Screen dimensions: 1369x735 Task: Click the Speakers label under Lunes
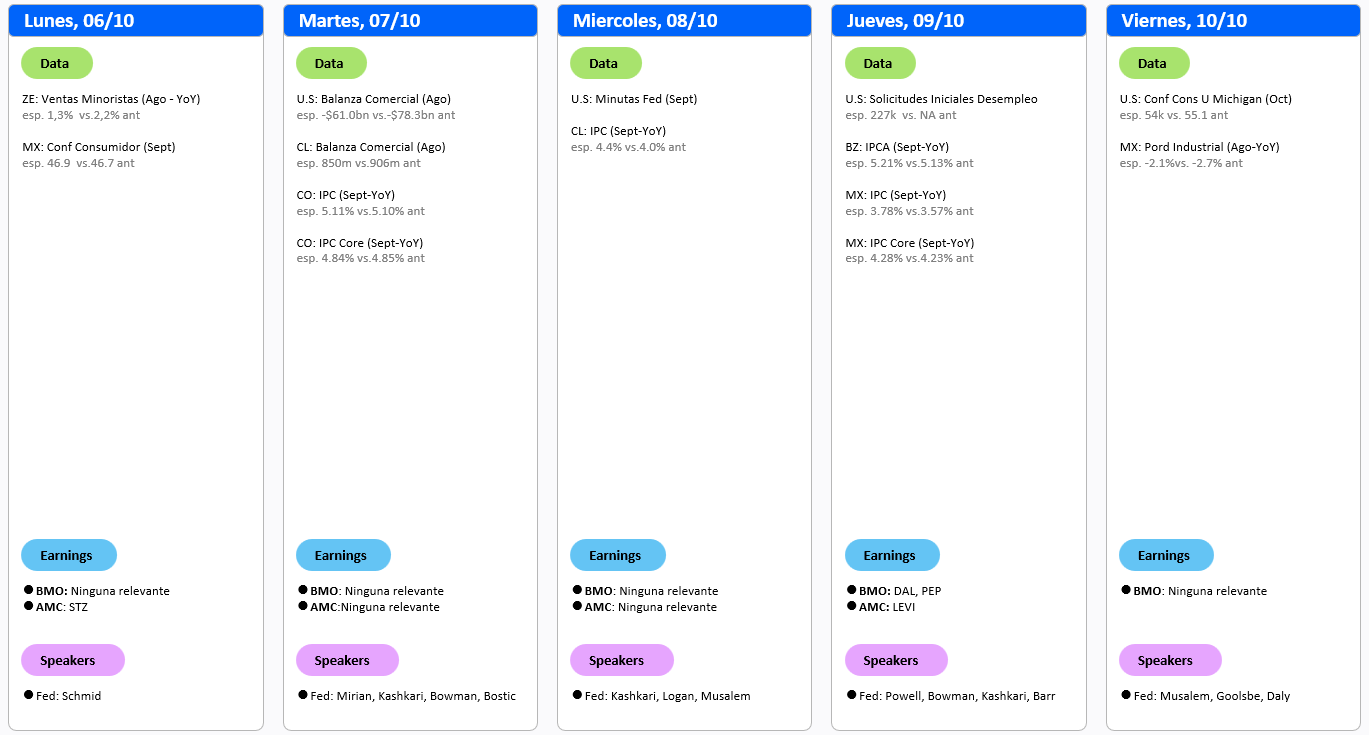[72, 660]
